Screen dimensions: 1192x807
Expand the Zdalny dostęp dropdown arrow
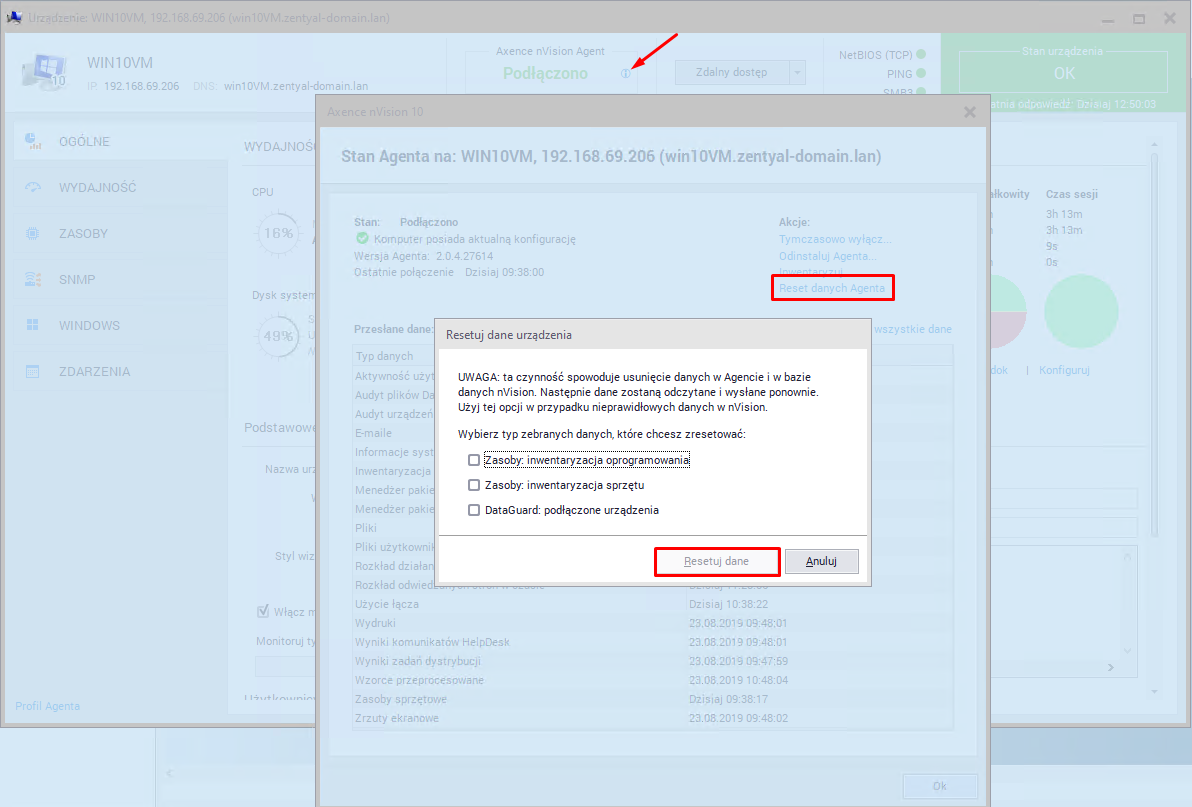pos(797,72)
